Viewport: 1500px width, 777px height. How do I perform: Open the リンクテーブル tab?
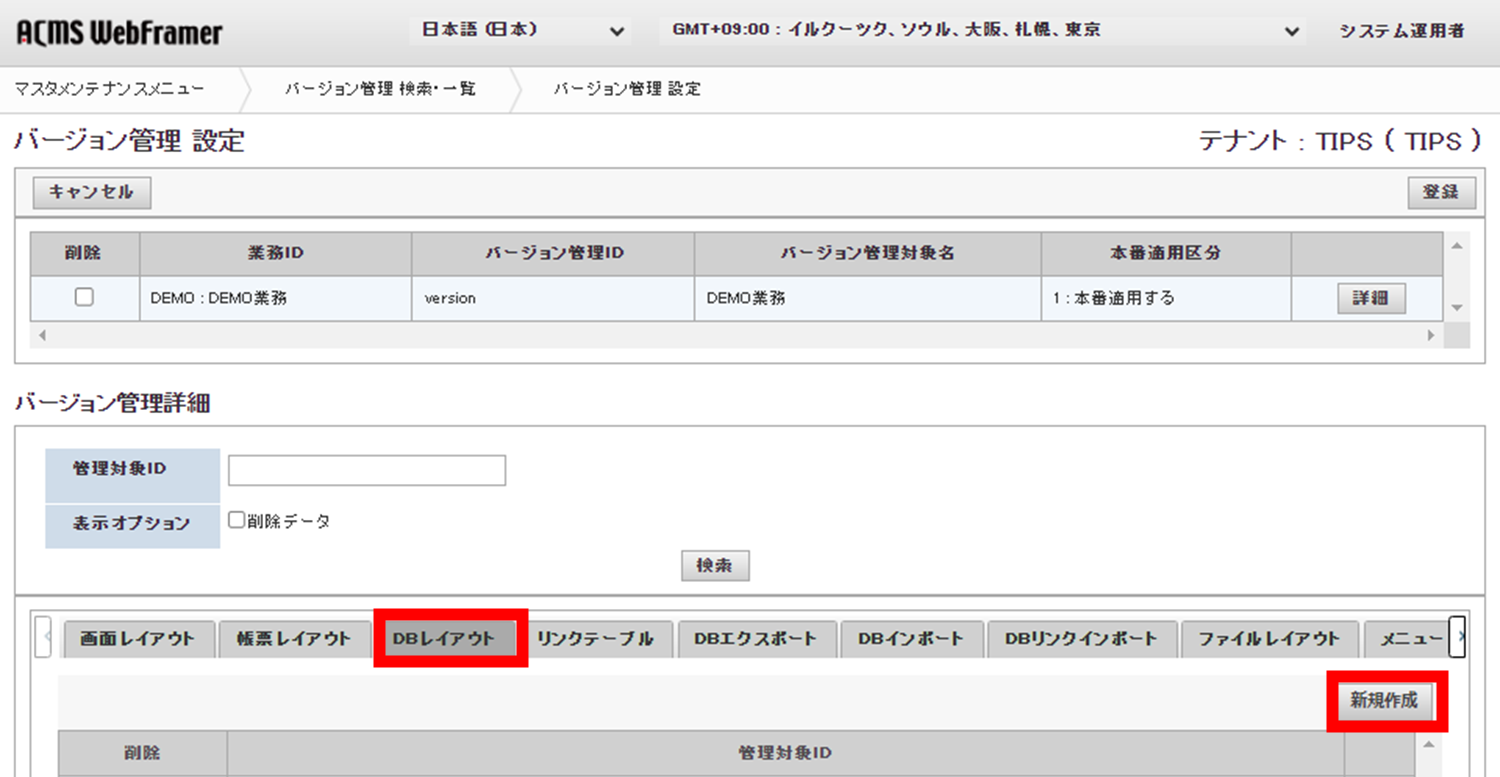[600, 638]
